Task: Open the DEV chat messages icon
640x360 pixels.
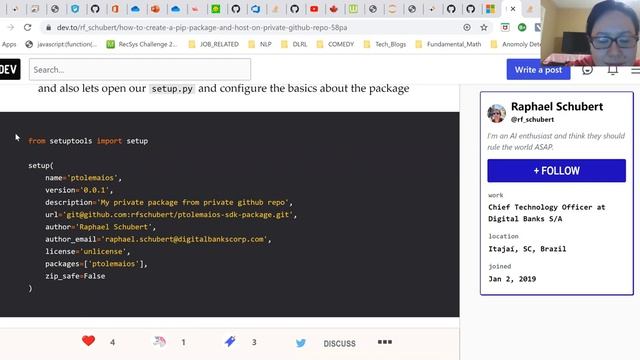Action: (587, 70)
